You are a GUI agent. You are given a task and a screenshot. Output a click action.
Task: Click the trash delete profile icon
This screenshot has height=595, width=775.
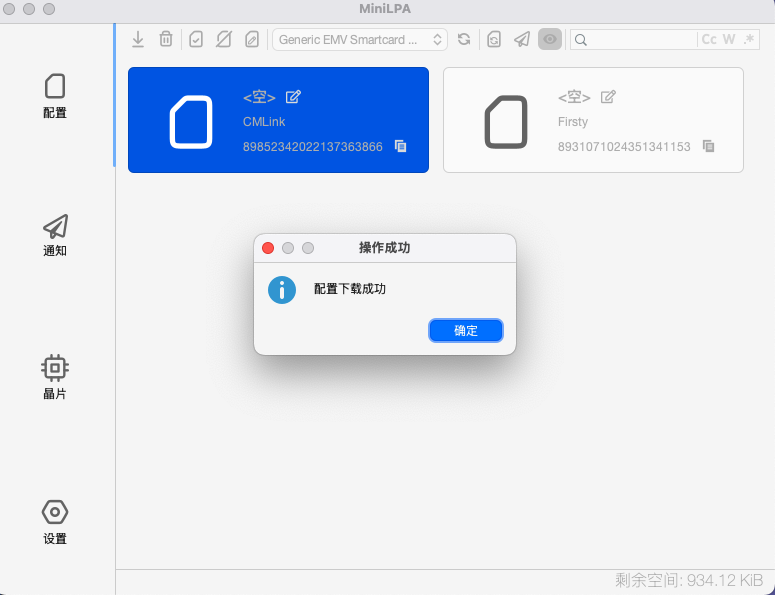coord(166,39)
